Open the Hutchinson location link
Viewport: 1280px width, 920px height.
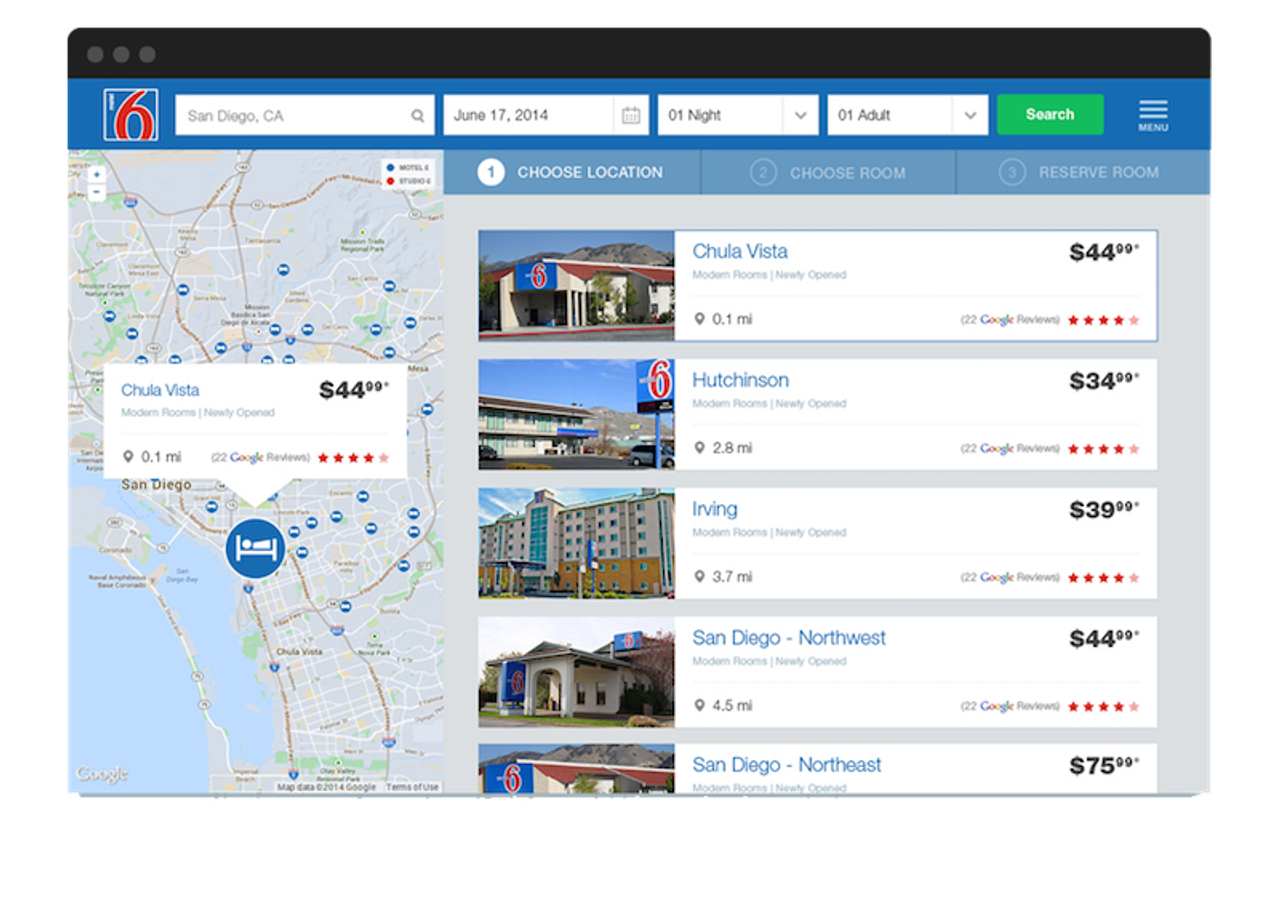point(740,380)
